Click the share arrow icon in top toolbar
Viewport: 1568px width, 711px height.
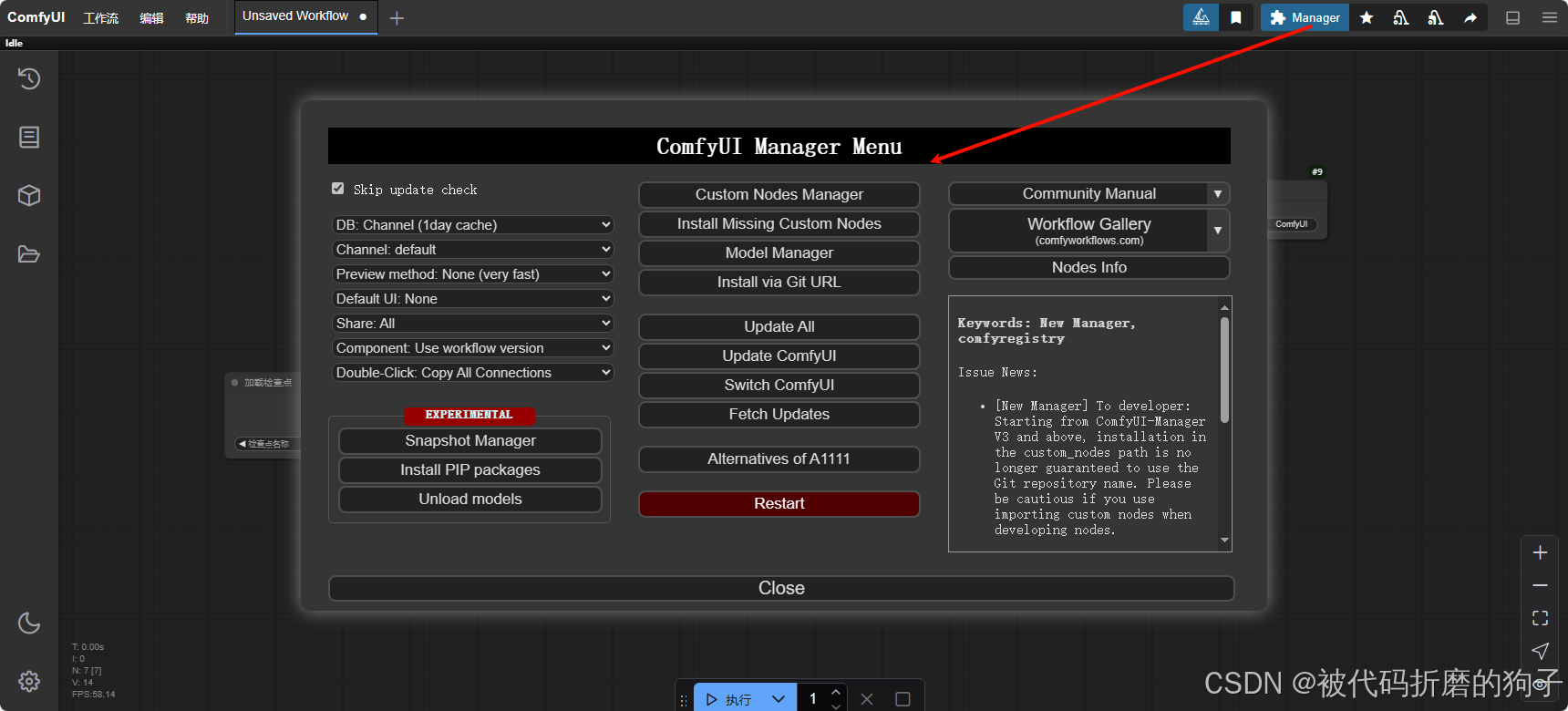click(1470, 17)
